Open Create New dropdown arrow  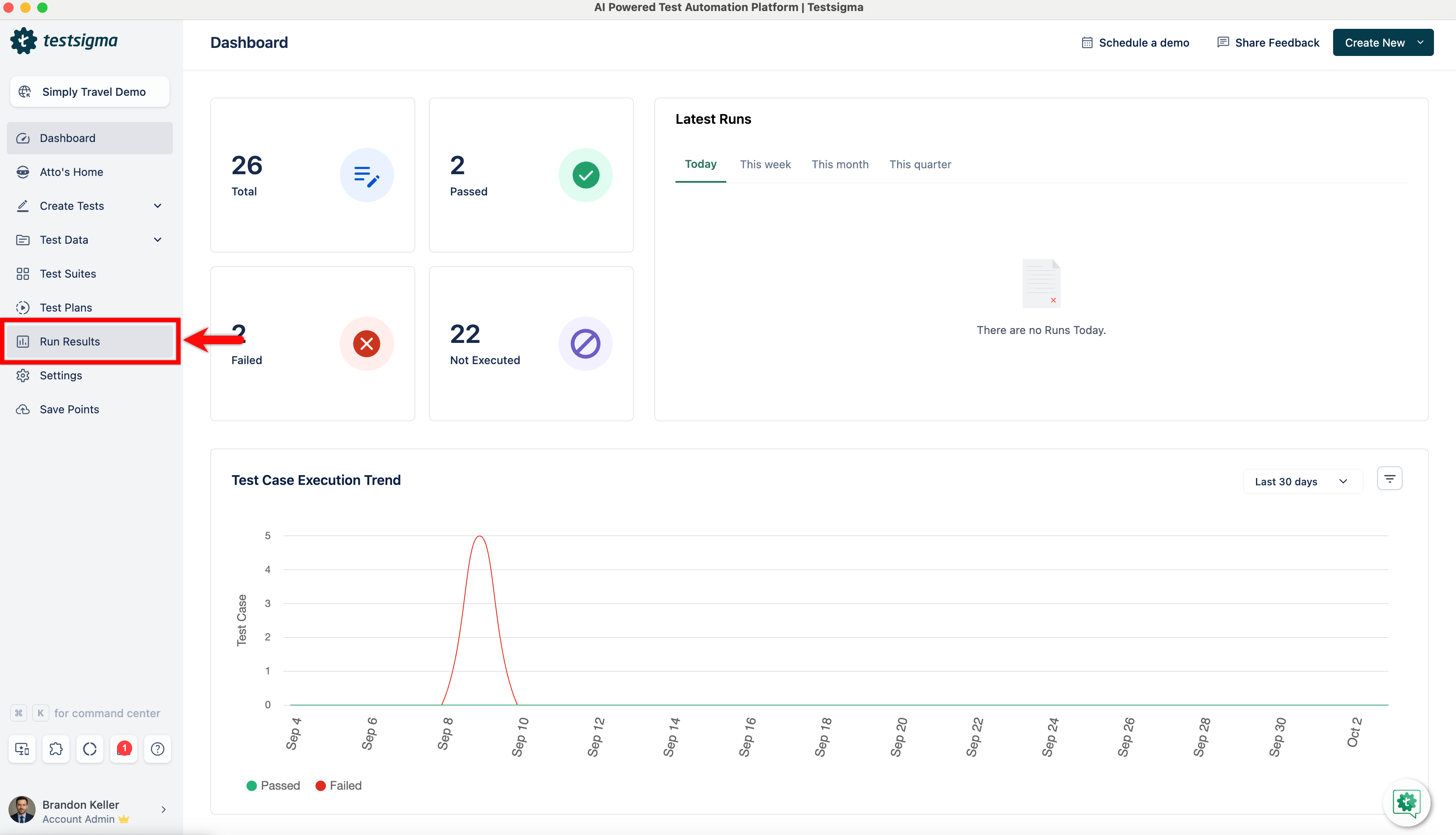1420,42
